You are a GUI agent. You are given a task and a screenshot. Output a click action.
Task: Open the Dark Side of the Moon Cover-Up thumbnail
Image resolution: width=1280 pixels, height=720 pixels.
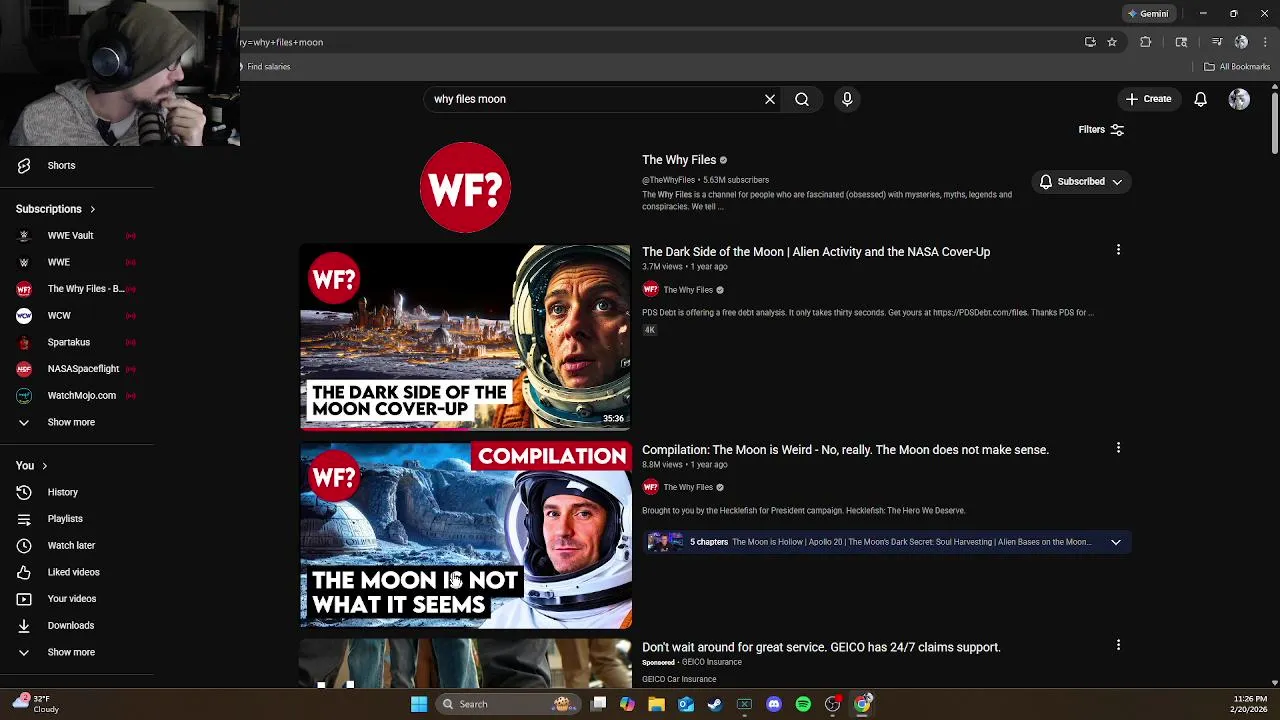[465, 337]
